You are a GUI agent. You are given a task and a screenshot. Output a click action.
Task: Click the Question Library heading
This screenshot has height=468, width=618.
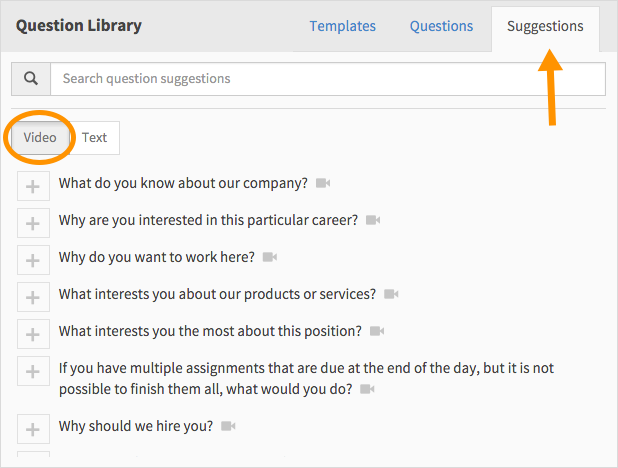(x=78, y=26)
